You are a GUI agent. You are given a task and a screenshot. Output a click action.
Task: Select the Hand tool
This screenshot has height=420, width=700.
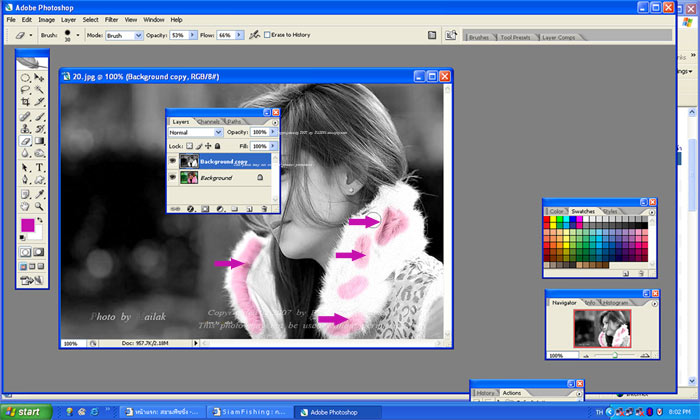click(25, 206)
